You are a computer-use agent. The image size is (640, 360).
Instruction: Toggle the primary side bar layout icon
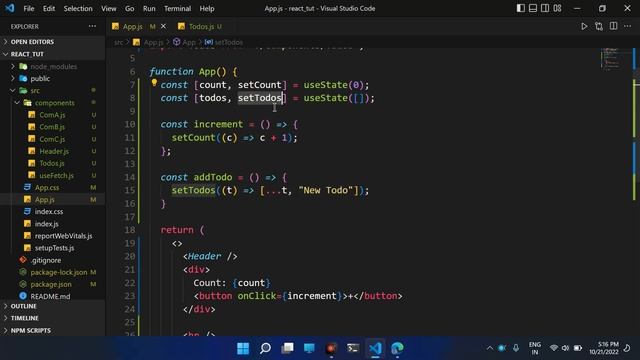coord(520,8)
